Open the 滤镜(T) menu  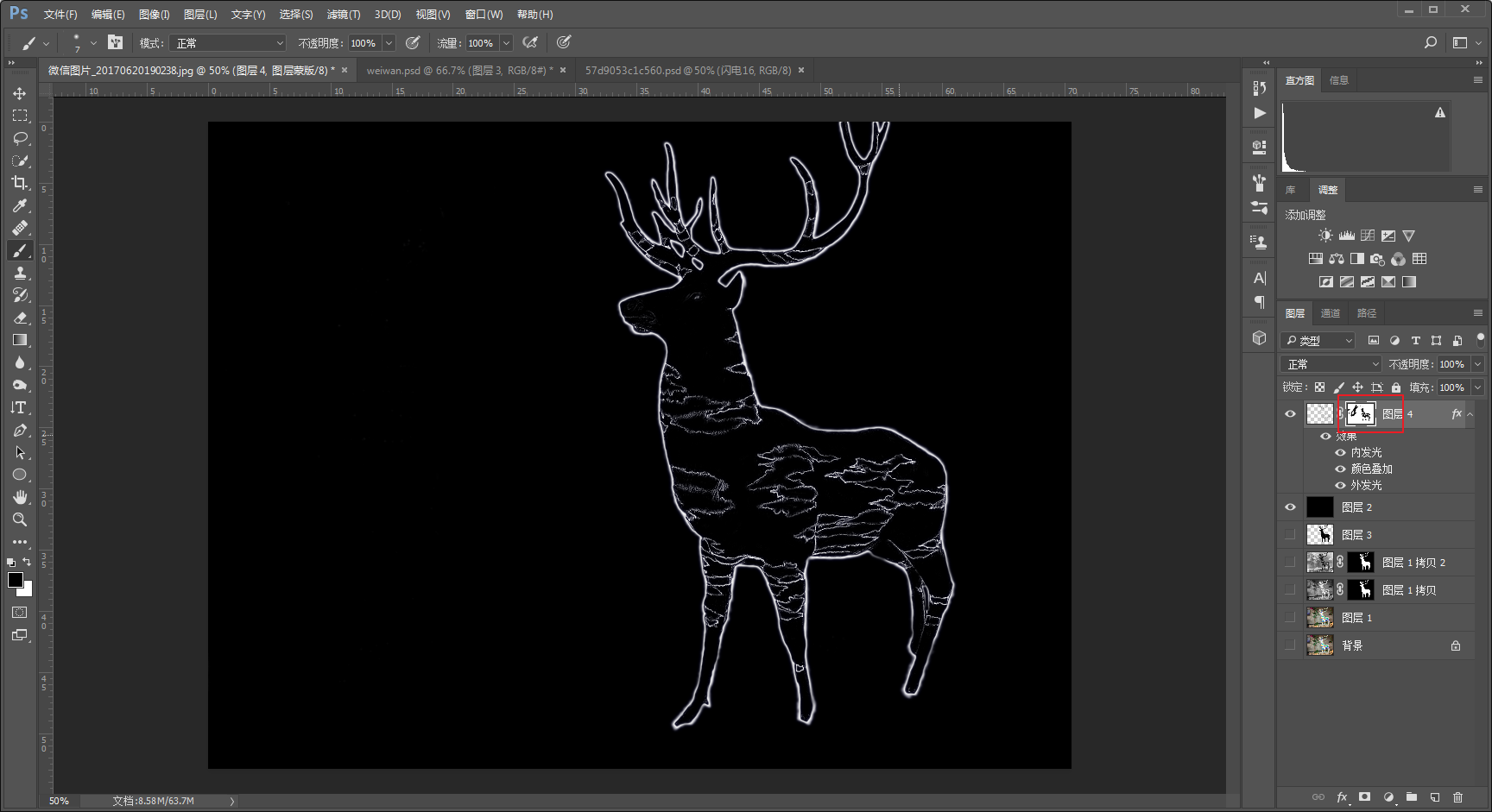(344, 15)
